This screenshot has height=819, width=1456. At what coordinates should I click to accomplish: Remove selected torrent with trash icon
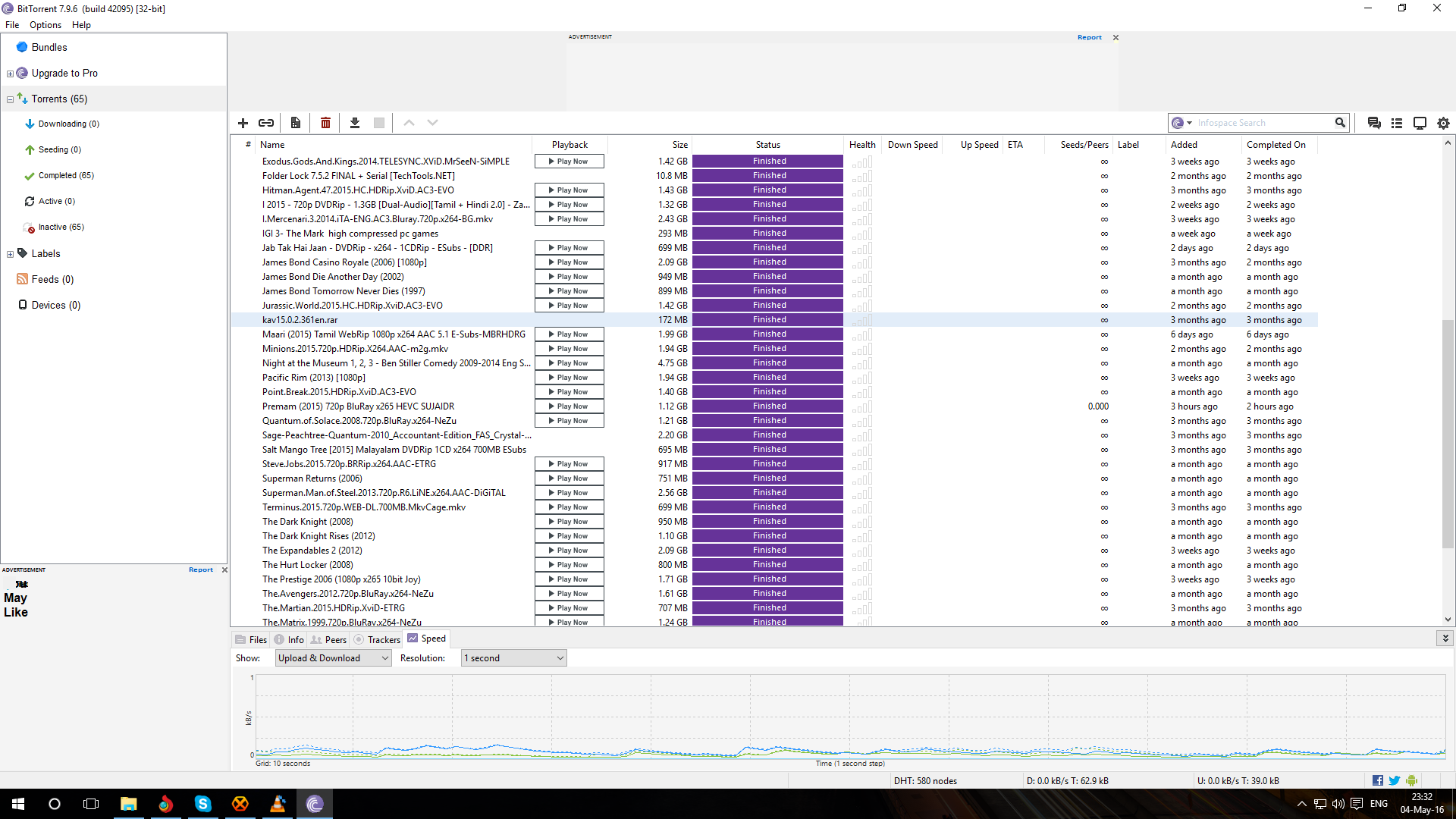click(325, 123)
